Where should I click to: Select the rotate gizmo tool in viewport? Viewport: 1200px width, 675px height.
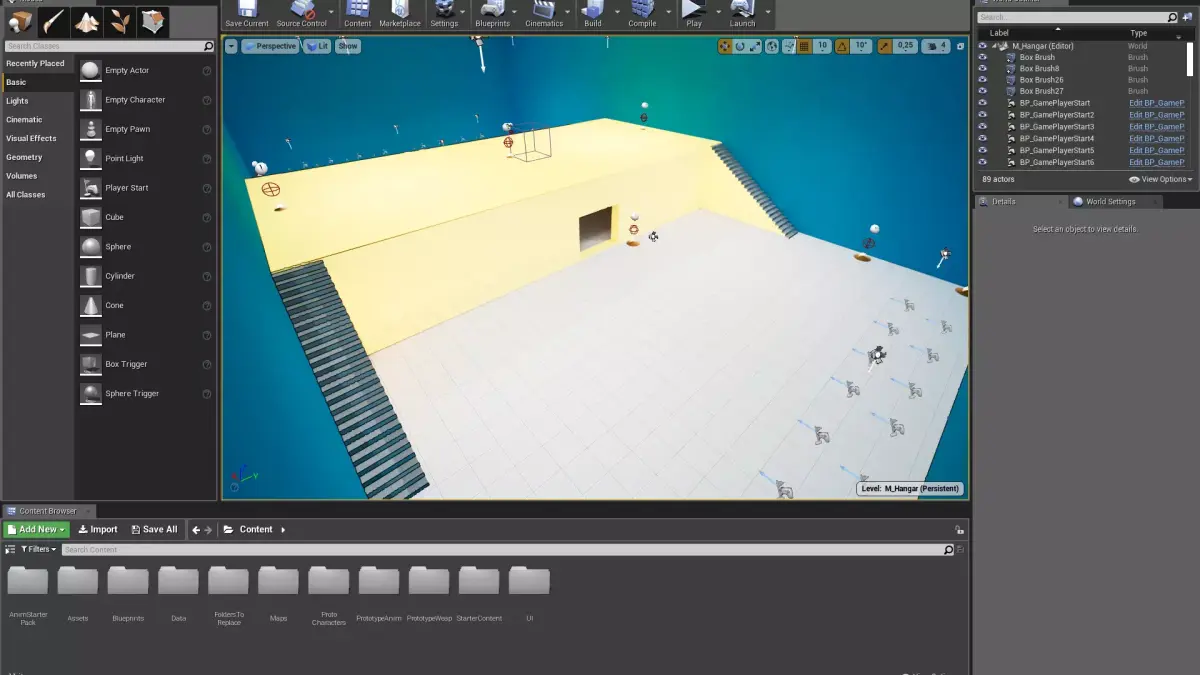740,46
